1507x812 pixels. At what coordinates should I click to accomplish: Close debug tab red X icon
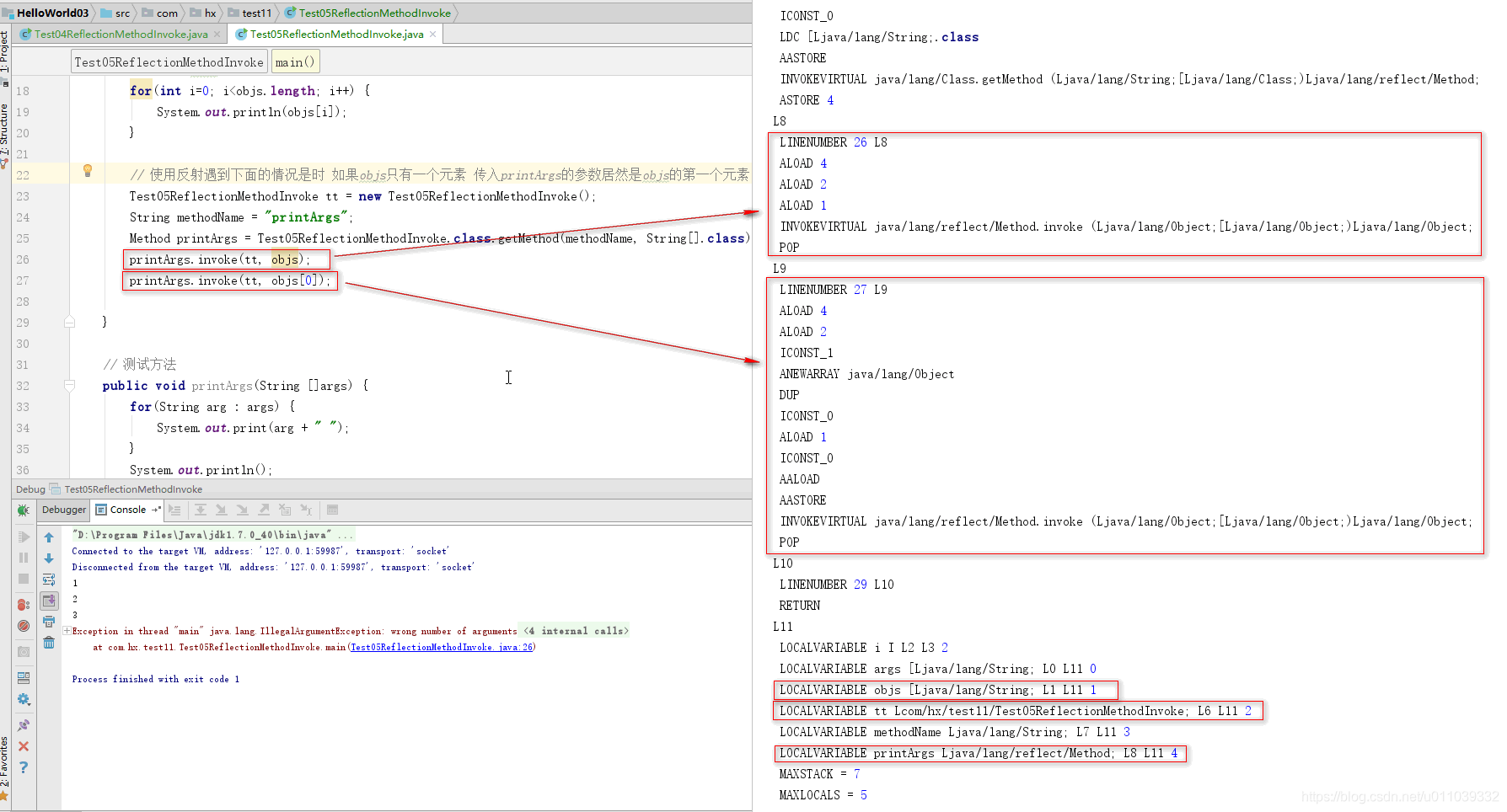tap(24, 746)
